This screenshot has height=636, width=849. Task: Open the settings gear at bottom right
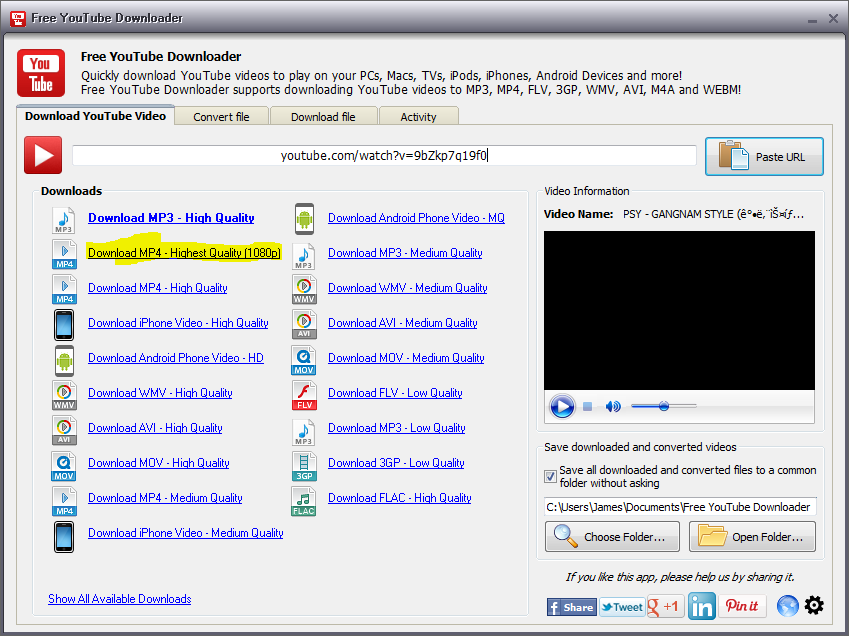[814, 605]
